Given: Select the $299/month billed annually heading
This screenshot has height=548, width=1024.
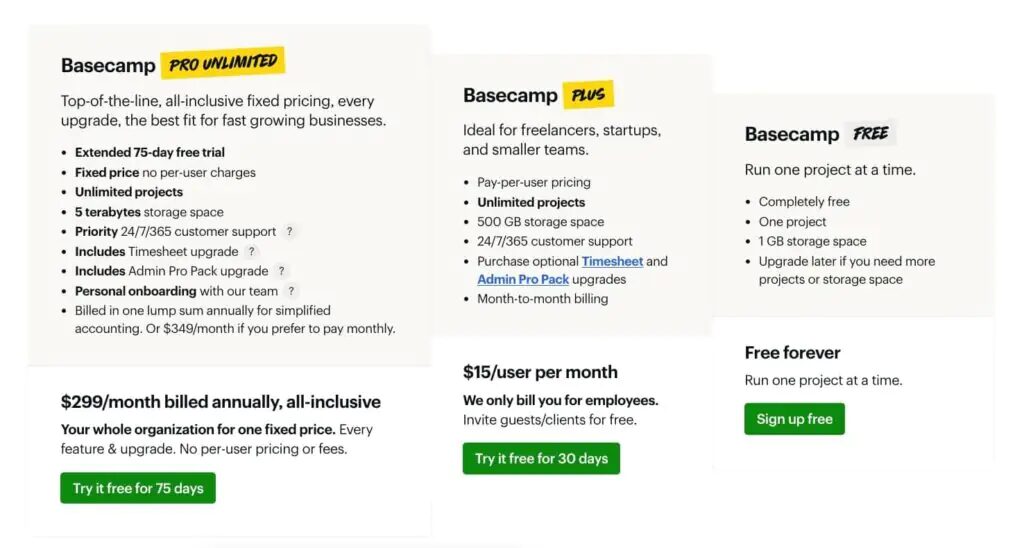Looking at the screenshot, I should (221, 402).
